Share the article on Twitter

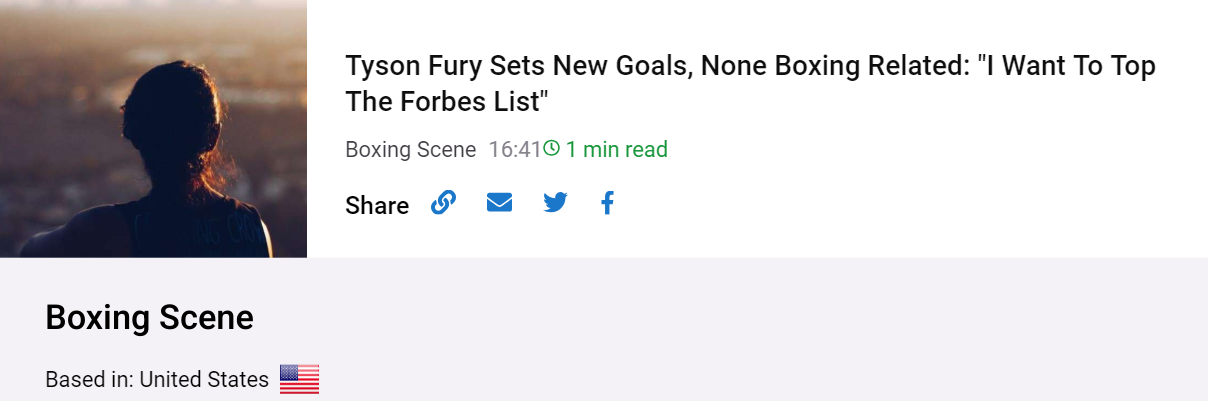(x=555, y=203)
